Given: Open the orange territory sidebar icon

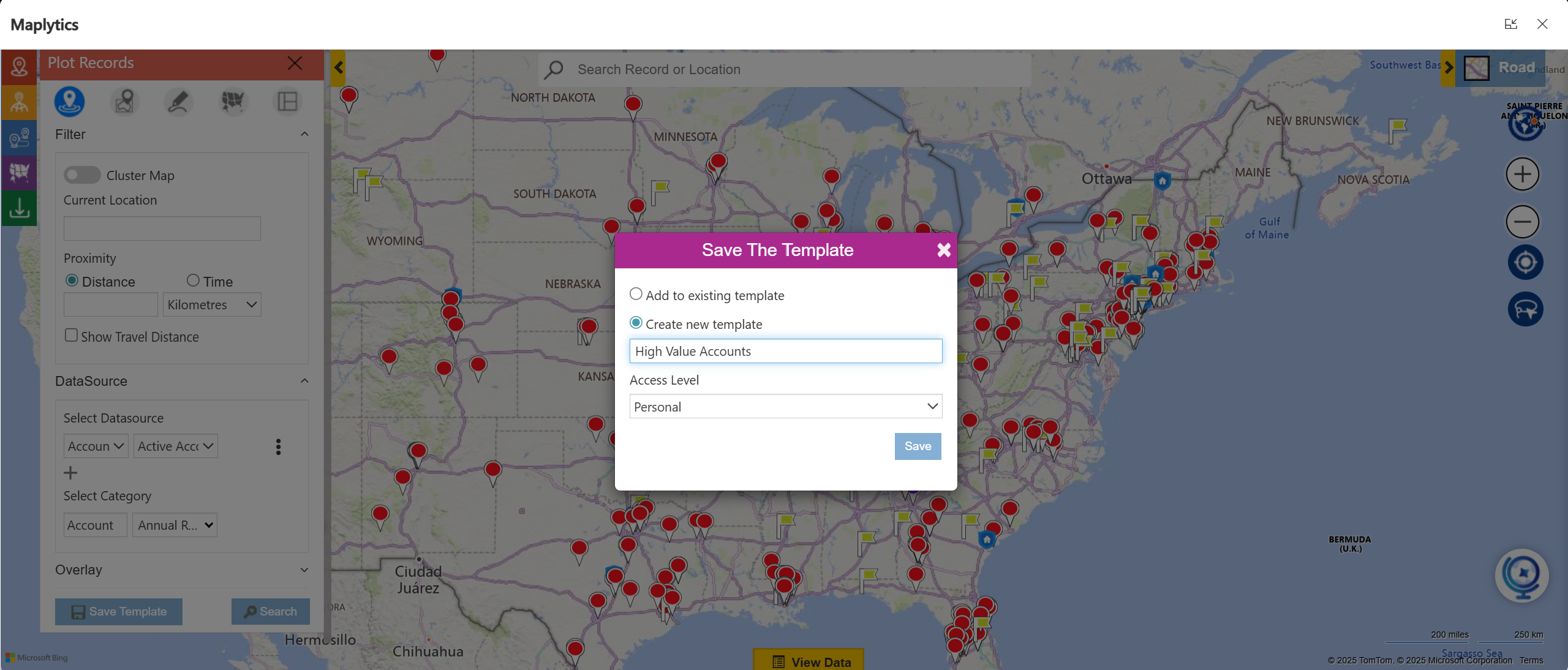Looking at the screenshot, I should pos(19,102).
